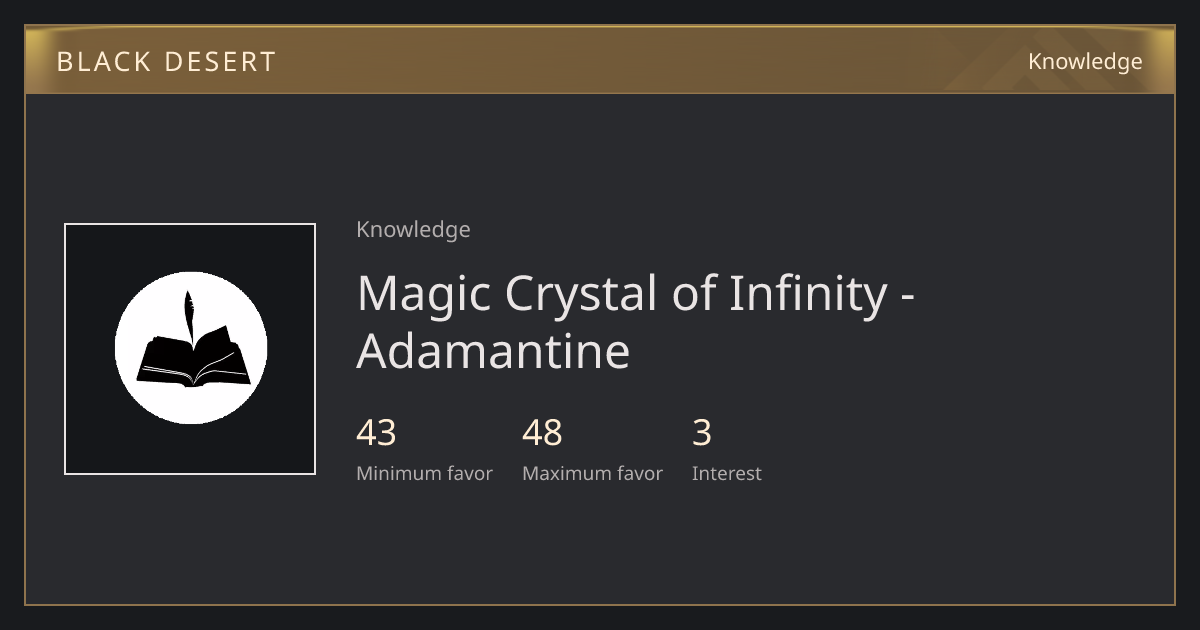Viewport: 1200px width, 630px height.
Task: Click Knowledge label in the gold header
Action: pos(1085,62)
